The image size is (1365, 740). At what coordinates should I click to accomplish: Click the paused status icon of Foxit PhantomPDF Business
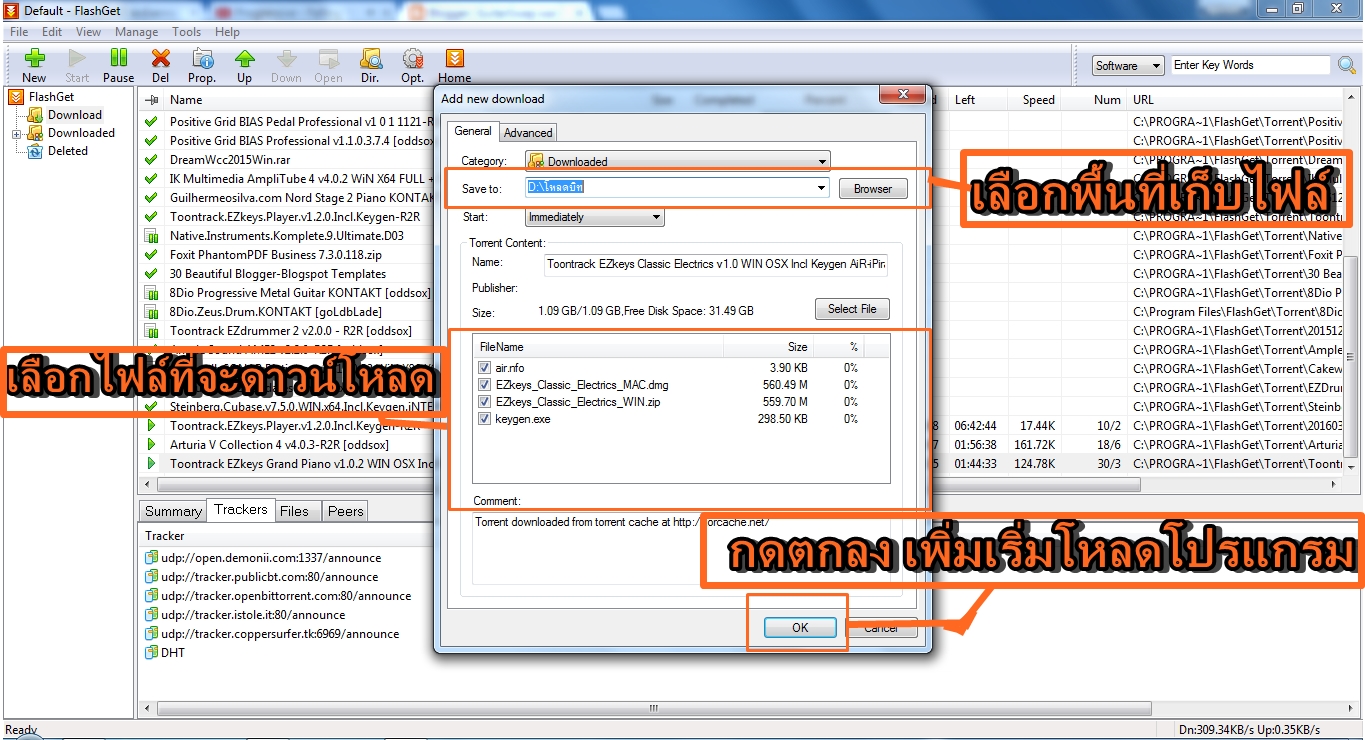click(152, 255)
